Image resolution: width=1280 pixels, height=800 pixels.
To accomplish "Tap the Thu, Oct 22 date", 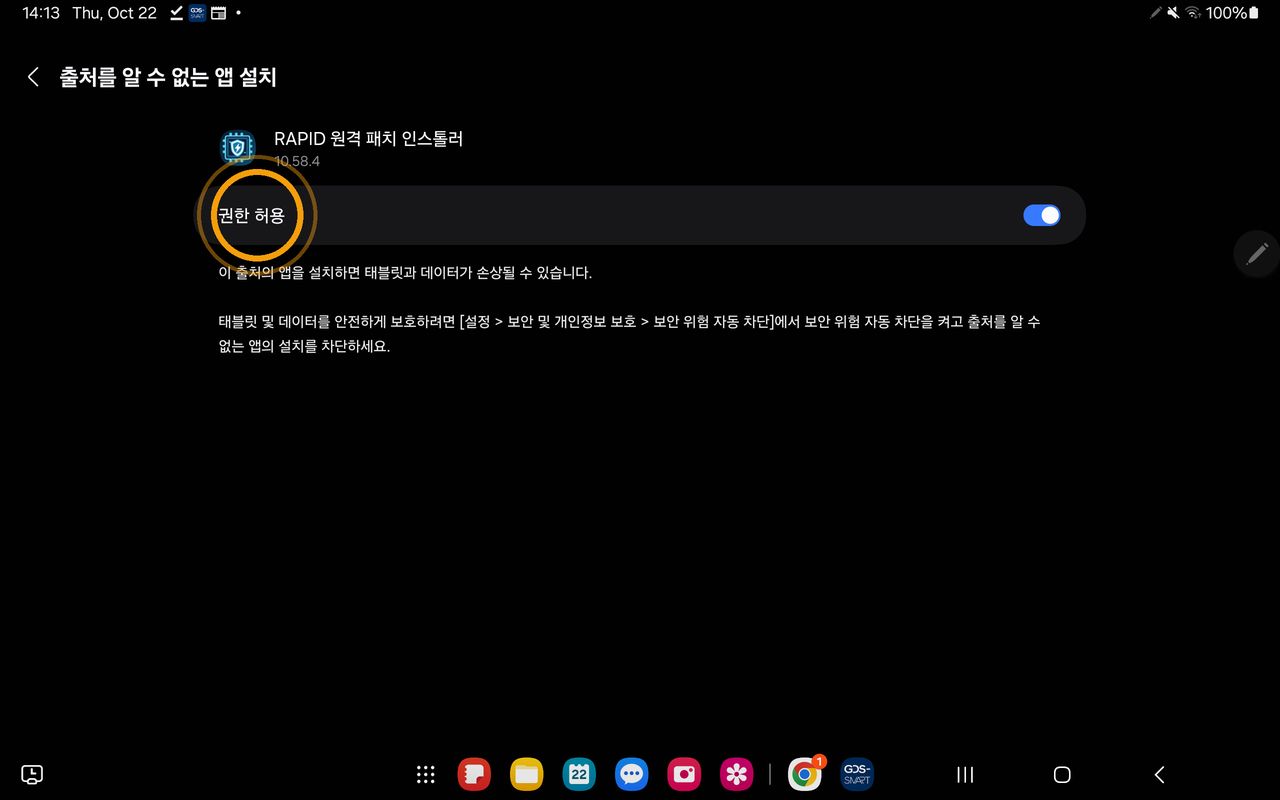I will click(114, 13).
